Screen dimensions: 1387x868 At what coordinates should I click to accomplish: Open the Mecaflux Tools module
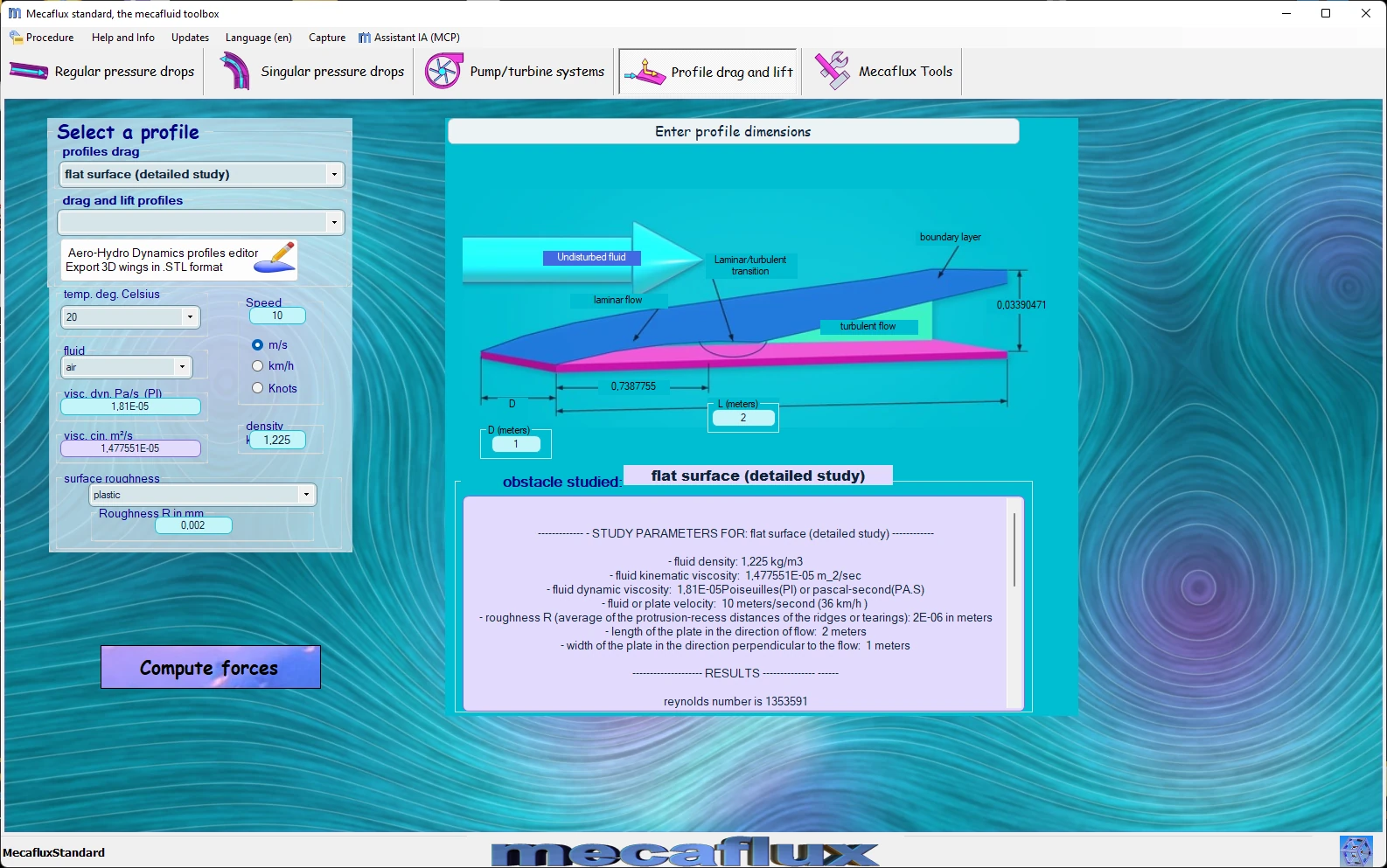pyautogui.click(x=884, y=72)
